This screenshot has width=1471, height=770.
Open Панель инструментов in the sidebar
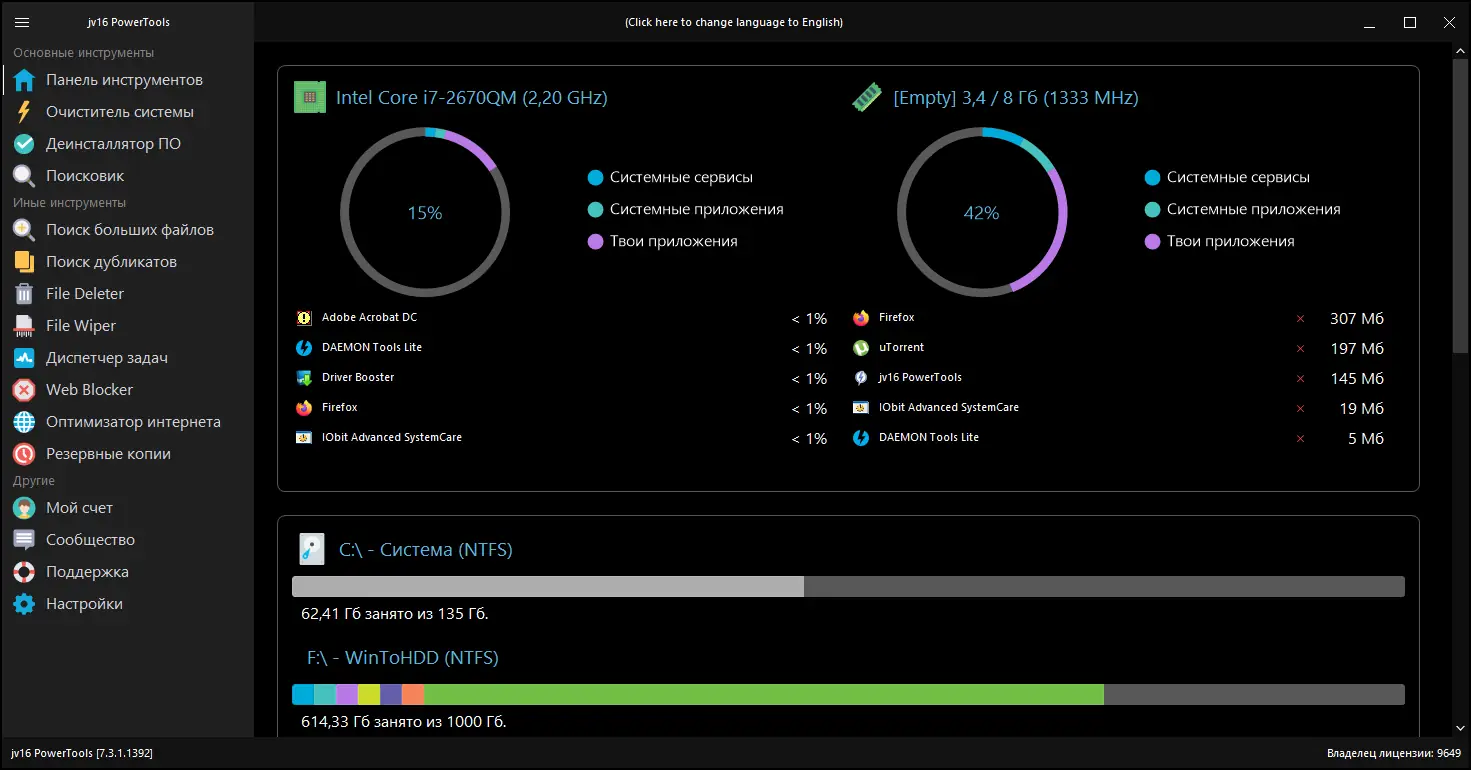pyautogui.click(x=128, y=80)
